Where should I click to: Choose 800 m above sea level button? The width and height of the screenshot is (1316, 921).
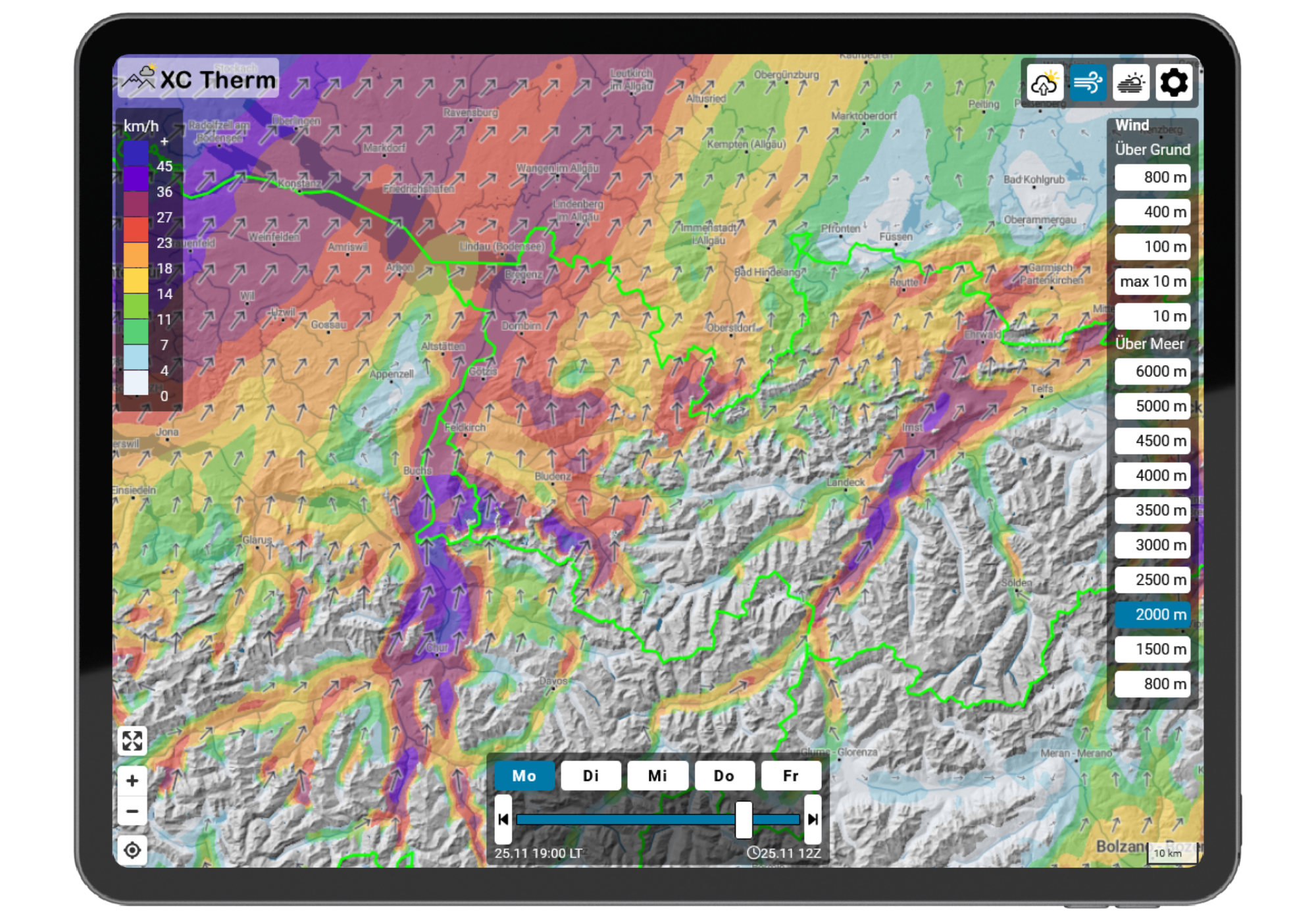click(x=1153, y=684)
